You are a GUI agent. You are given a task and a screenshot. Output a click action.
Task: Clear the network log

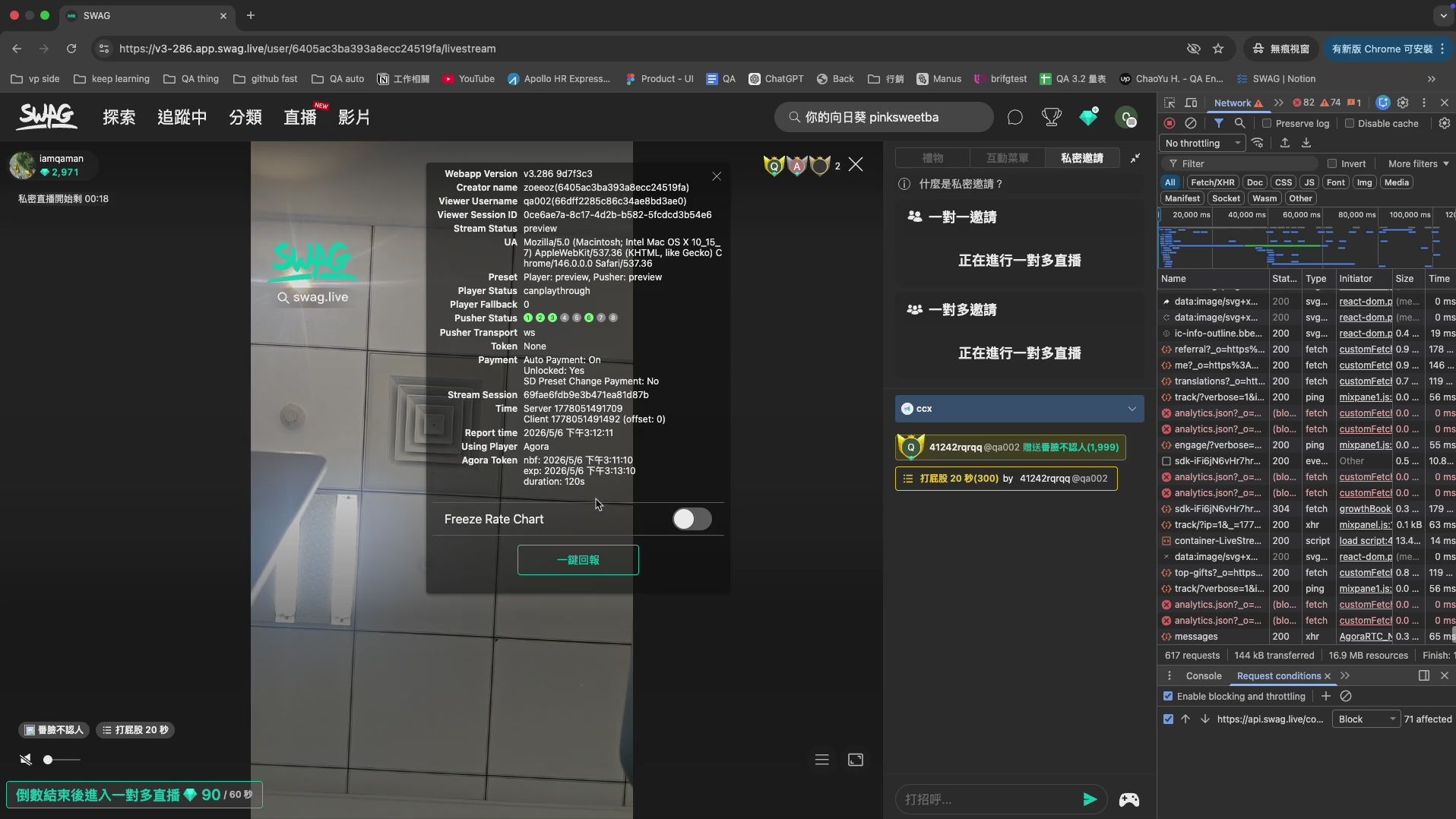(x=1191, y=123)
